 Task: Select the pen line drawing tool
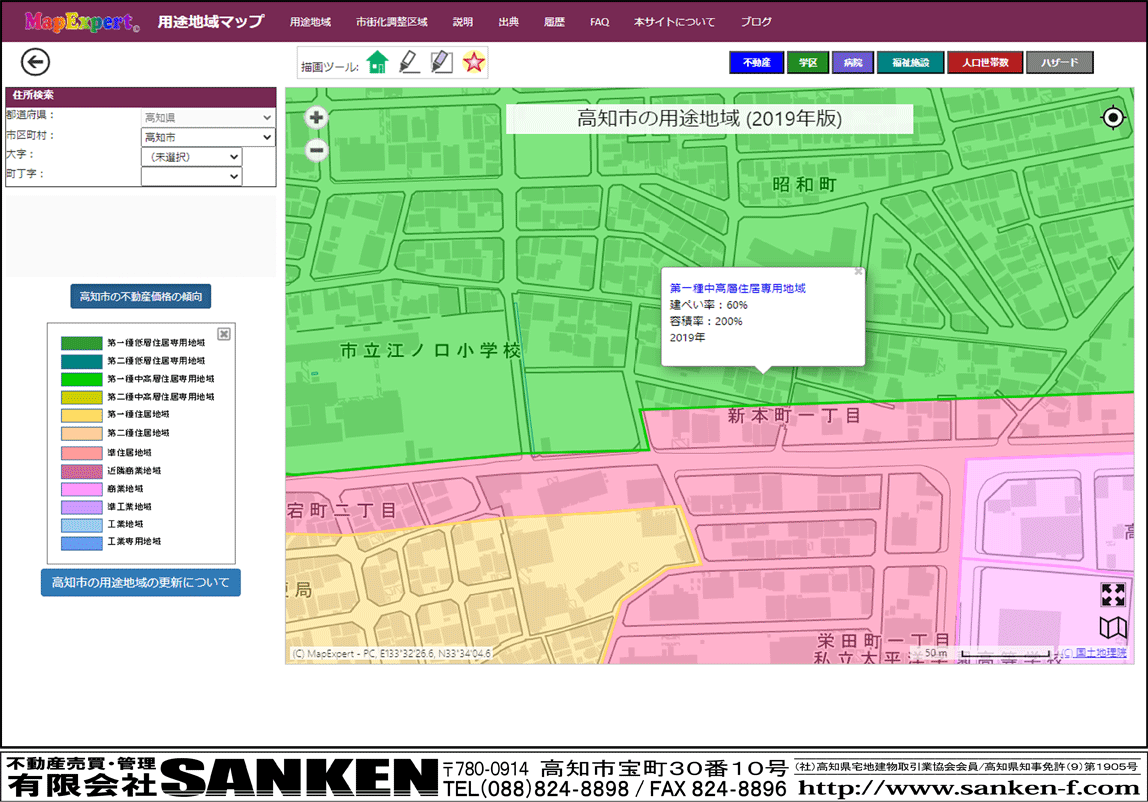point(408,63)
